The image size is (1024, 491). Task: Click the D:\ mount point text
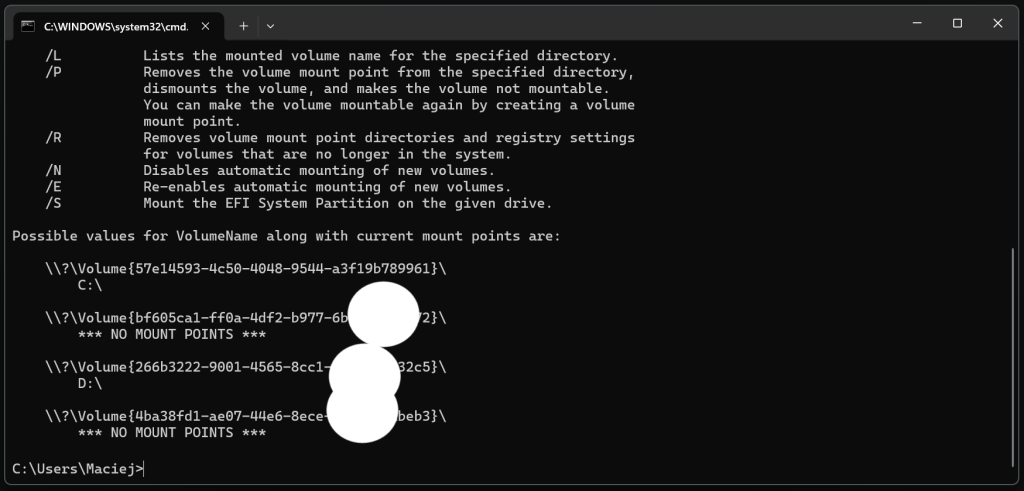[90, 383]
